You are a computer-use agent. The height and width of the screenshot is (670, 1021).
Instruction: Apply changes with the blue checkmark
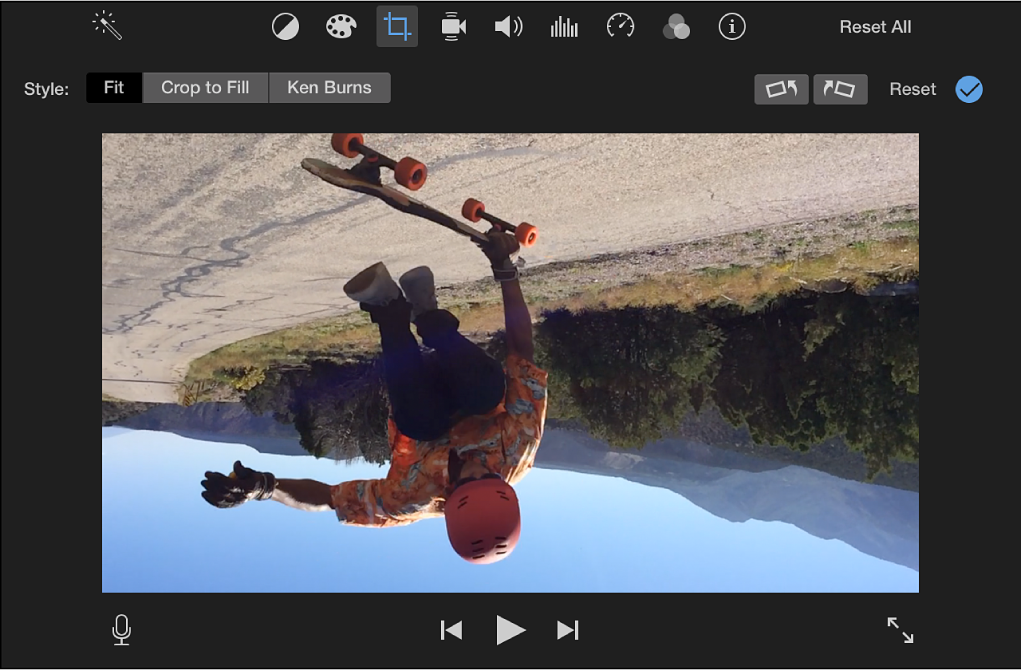968,89
